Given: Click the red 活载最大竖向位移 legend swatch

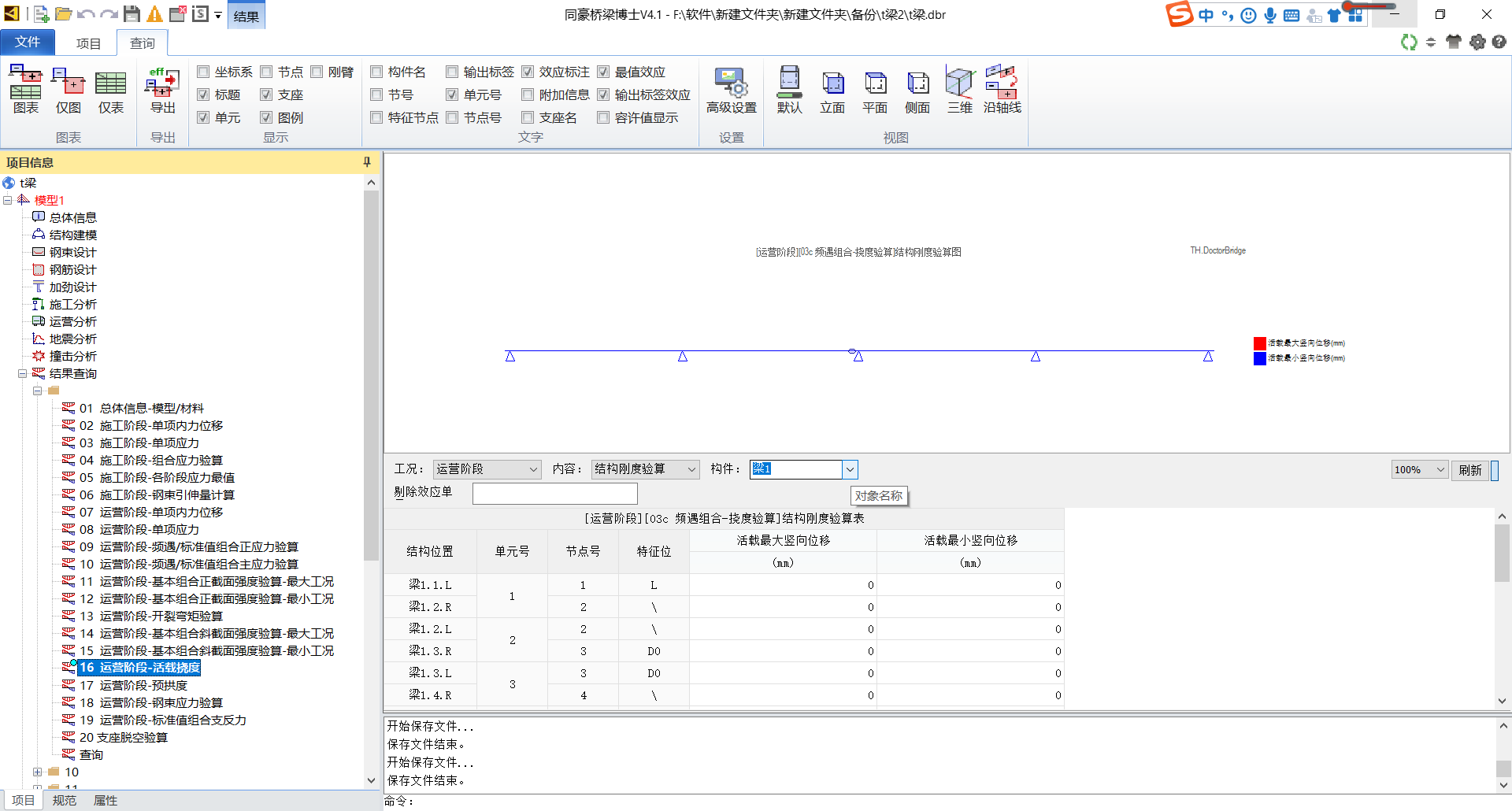Looking at the screenshot, I should coord(1259,343).
